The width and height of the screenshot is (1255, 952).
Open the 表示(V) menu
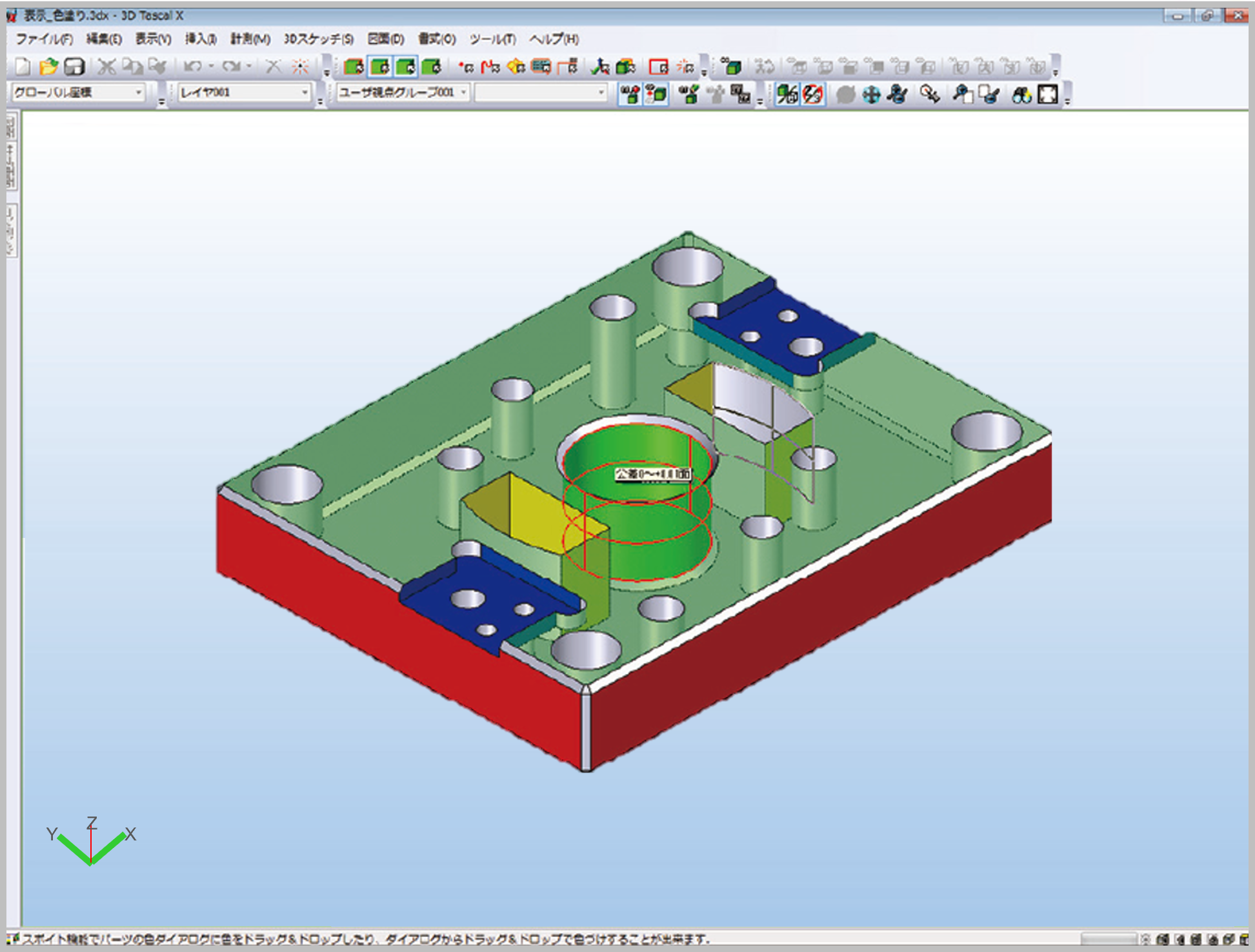point(153,39)
